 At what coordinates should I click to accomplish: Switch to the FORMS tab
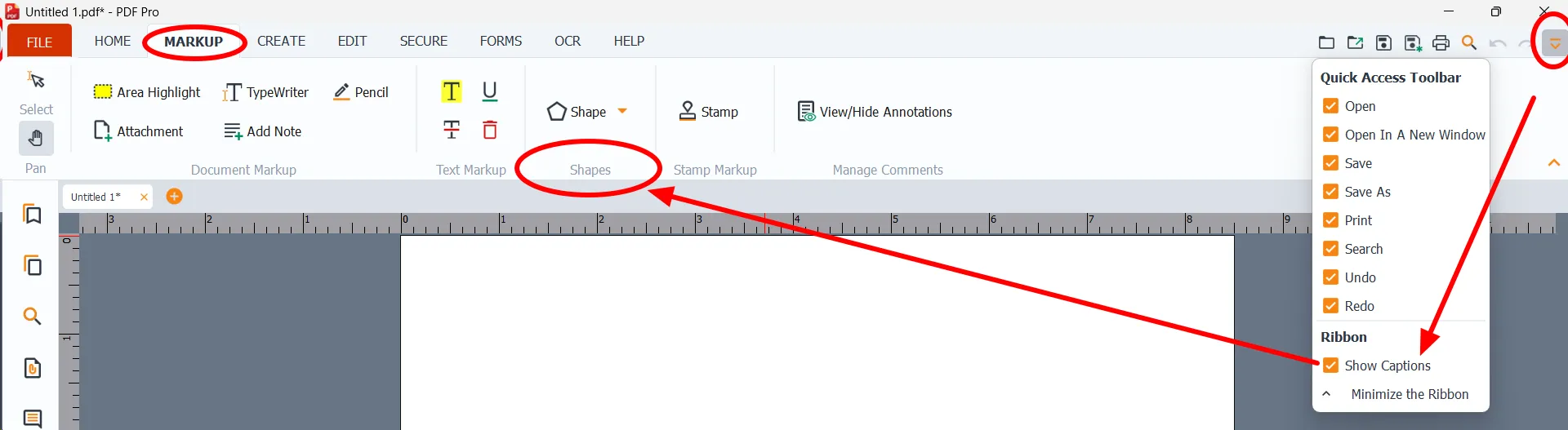[x=501, y=41]
